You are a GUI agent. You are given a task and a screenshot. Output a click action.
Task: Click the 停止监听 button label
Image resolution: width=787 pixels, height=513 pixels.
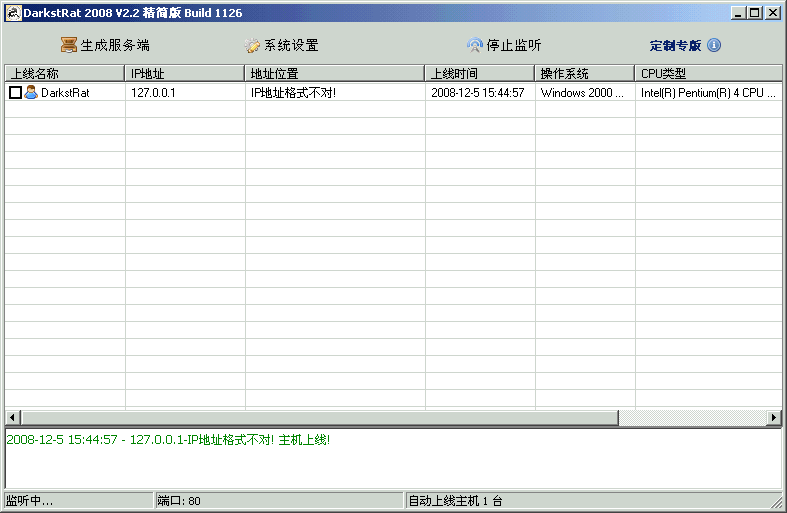click(x=514, y=46)
